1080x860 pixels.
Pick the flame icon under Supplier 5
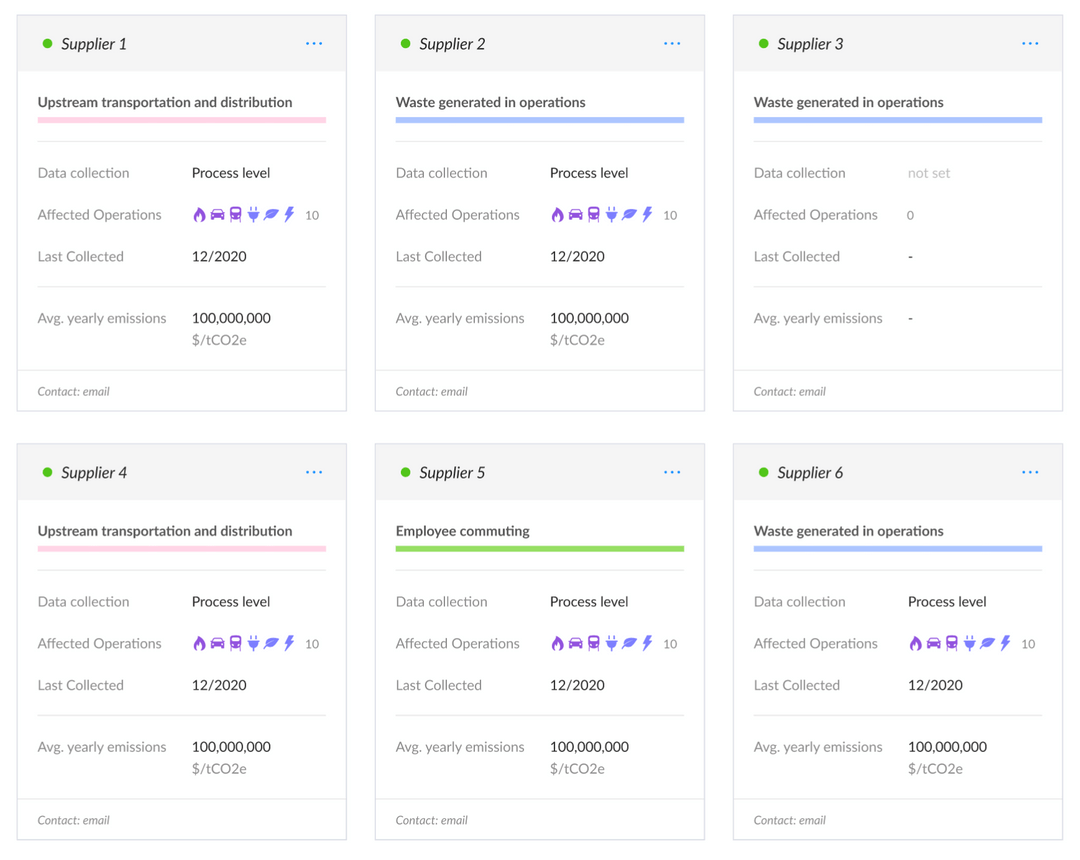tap(557, 644)
